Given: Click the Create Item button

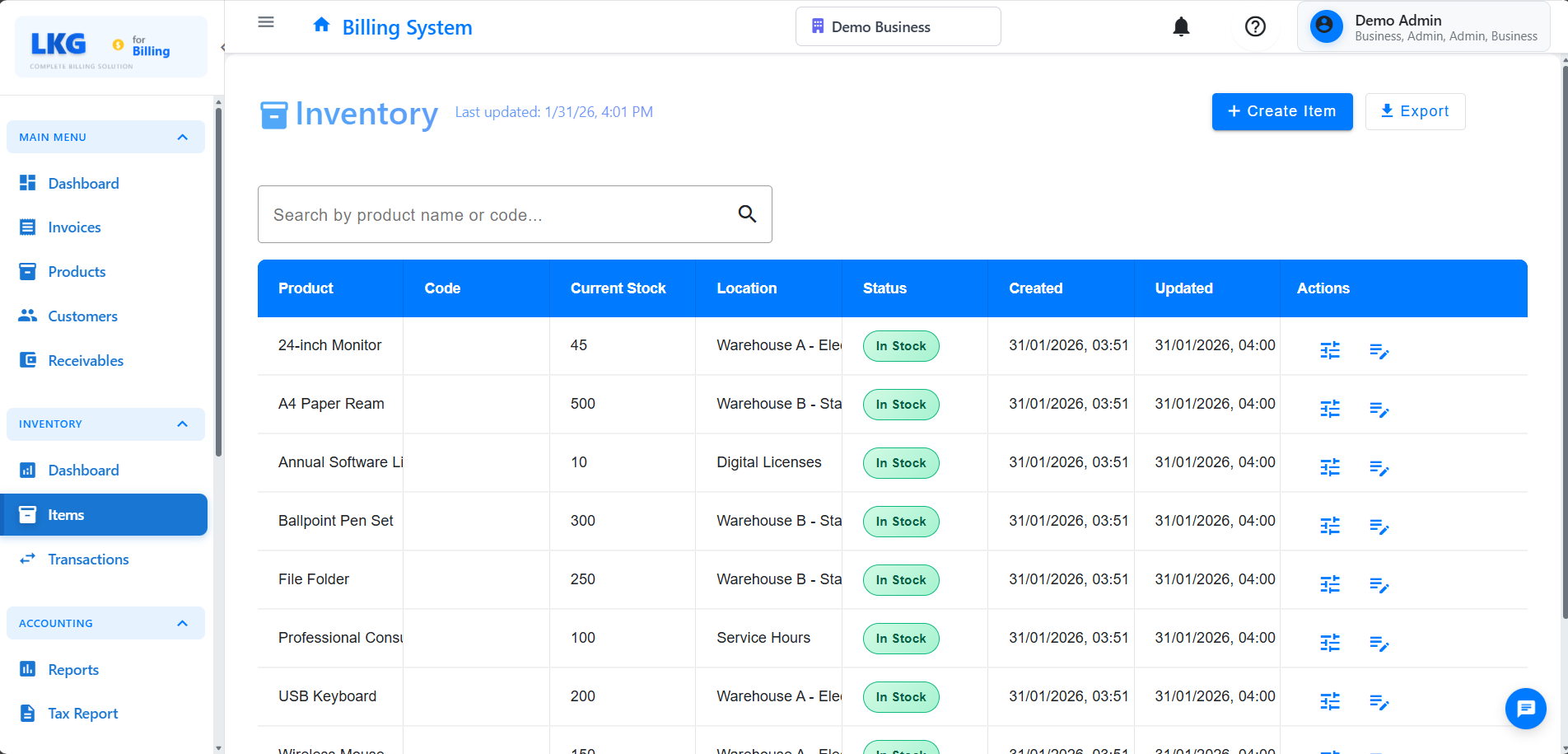Looking at the screenshot, I should coord(1281,111).
